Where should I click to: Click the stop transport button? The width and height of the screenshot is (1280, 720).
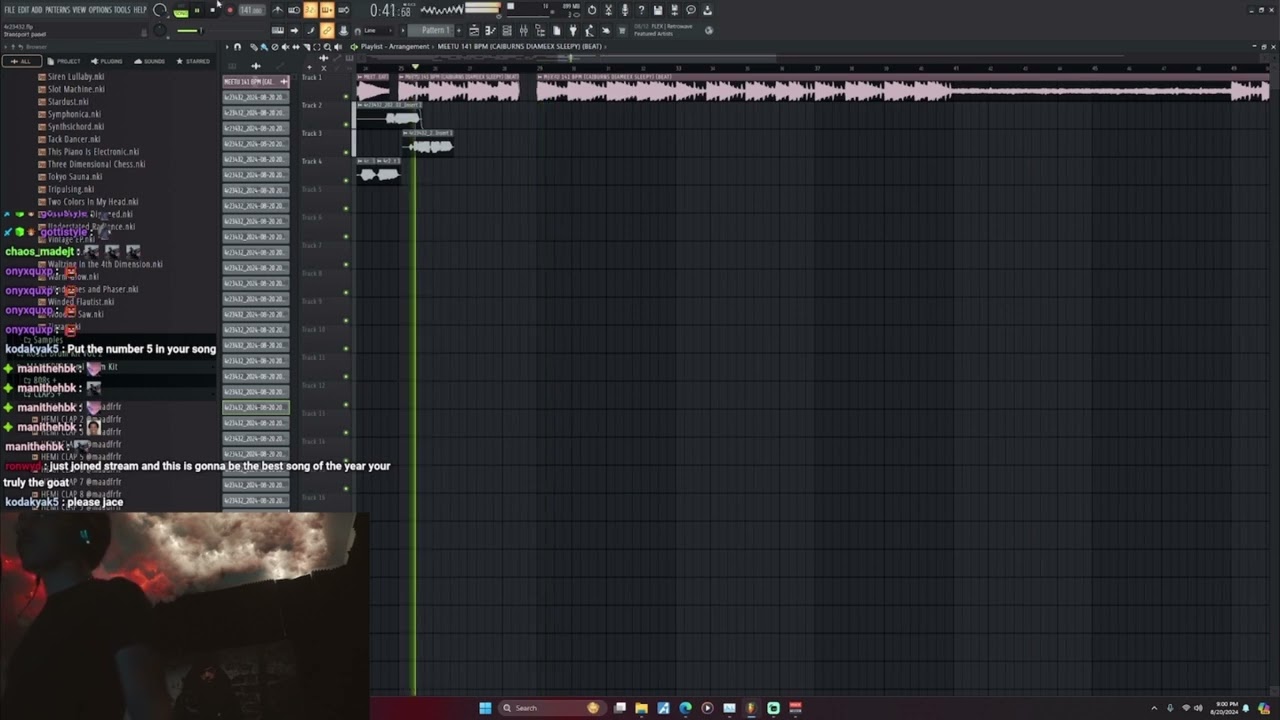pos(212,10)
